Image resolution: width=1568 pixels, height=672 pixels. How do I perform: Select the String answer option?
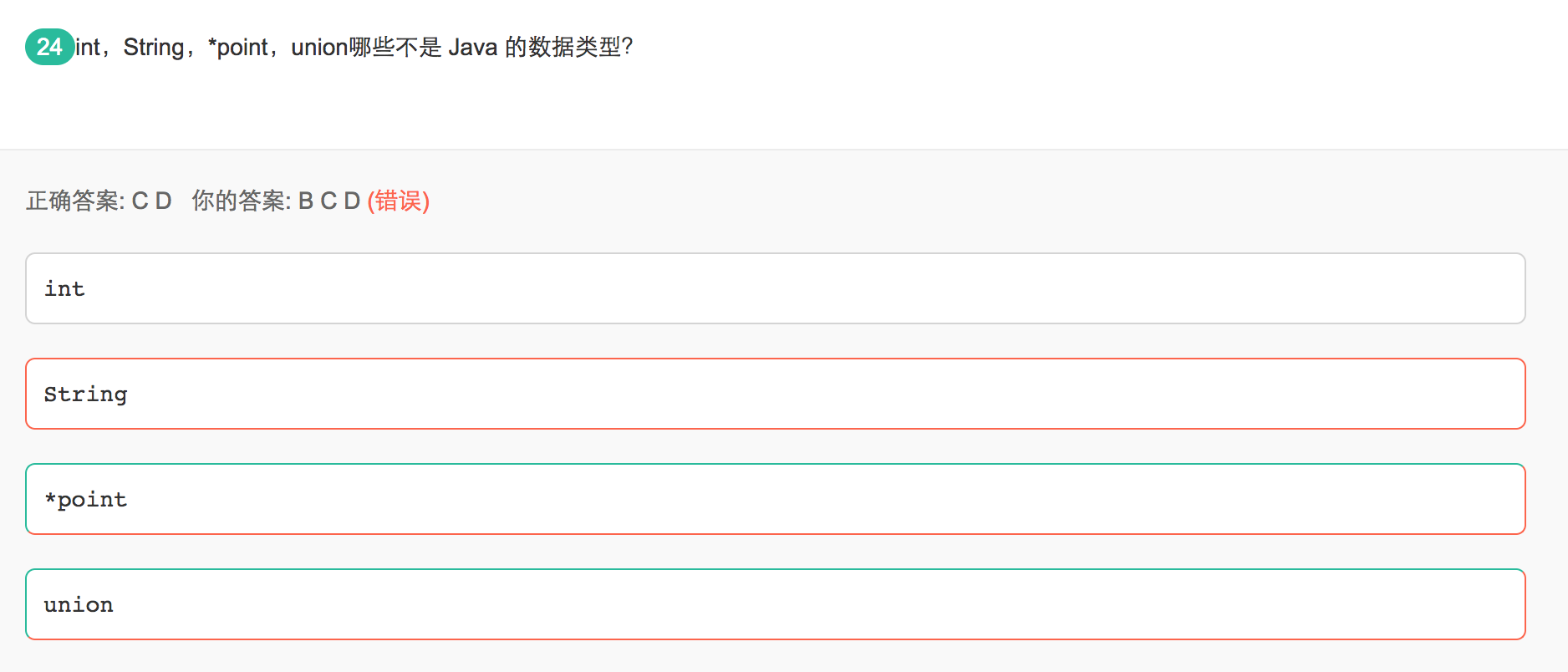pos(776,394)
